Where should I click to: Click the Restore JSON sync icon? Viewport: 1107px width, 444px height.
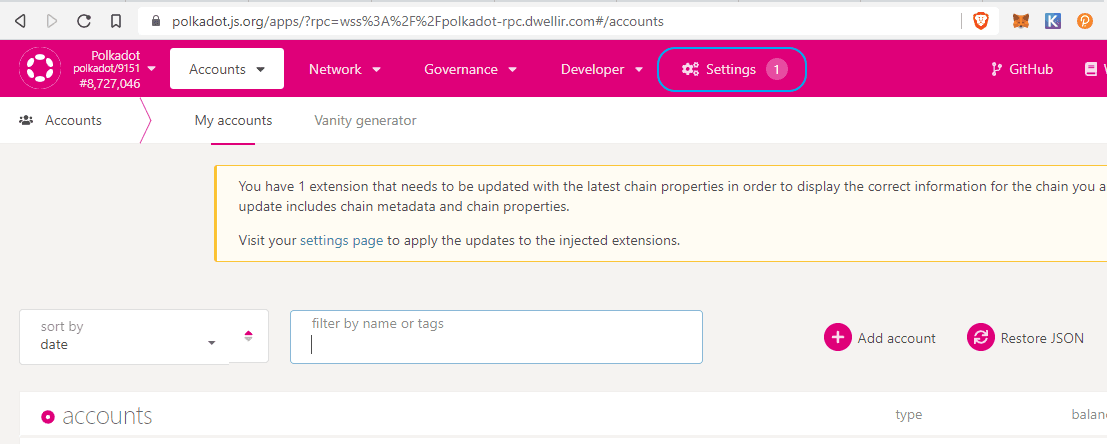click(981, 338)
